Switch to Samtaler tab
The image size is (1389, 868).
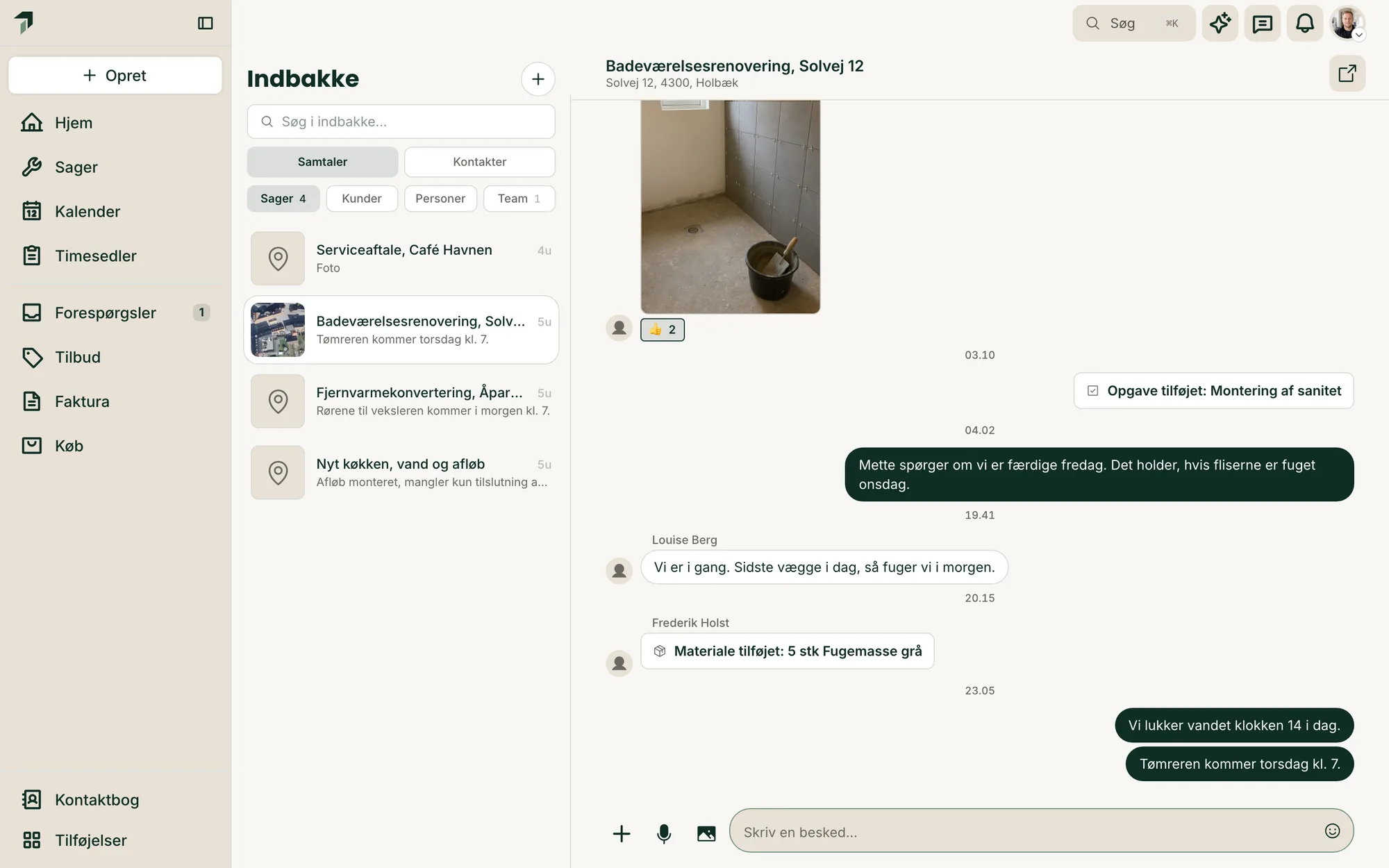point(322,162)
